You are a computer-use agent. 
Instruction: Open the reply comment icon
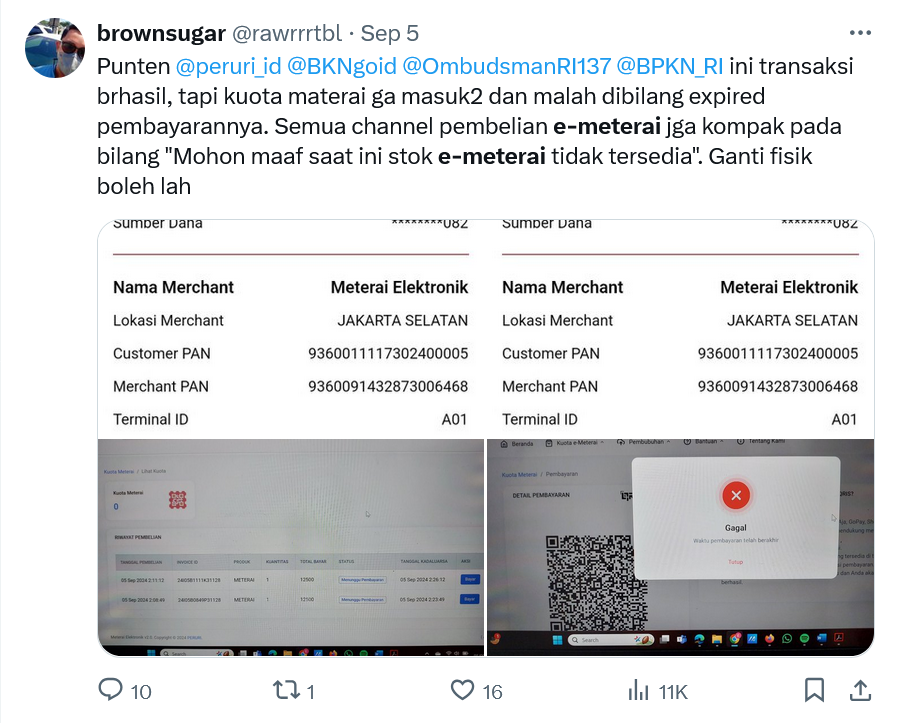(x=111, y=690)
